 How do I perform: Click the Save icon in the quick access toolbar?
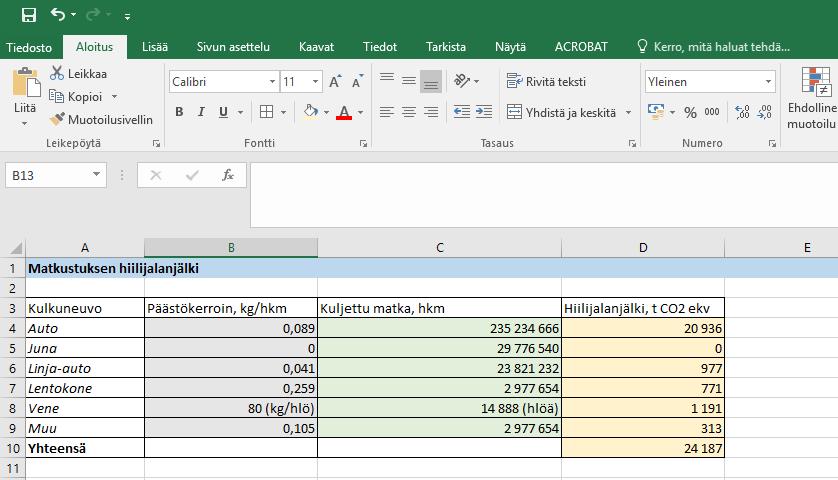click(29, 15)
